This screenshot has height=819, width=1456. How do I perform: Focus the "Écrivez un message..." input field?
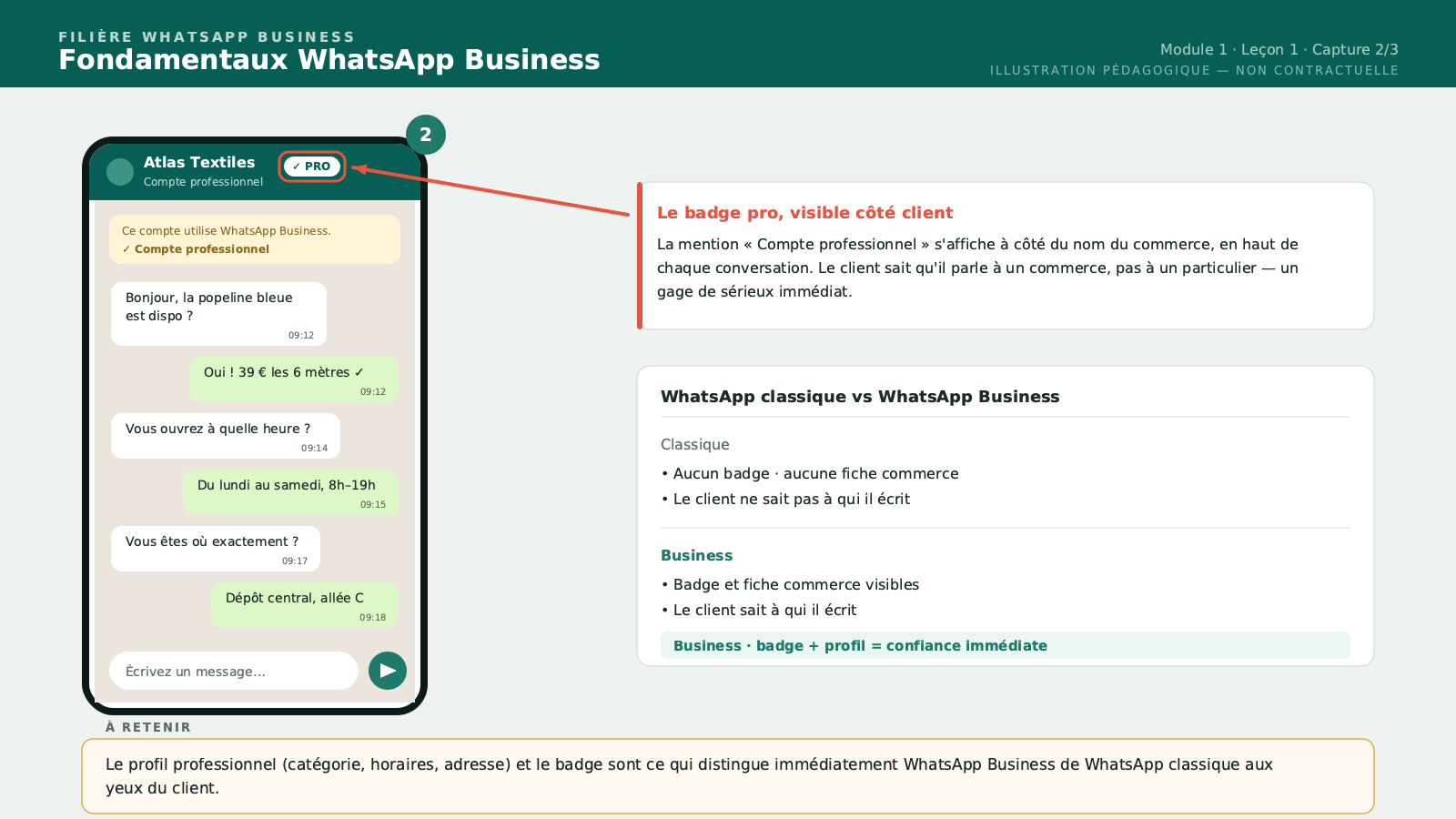(x=234, y=671)
